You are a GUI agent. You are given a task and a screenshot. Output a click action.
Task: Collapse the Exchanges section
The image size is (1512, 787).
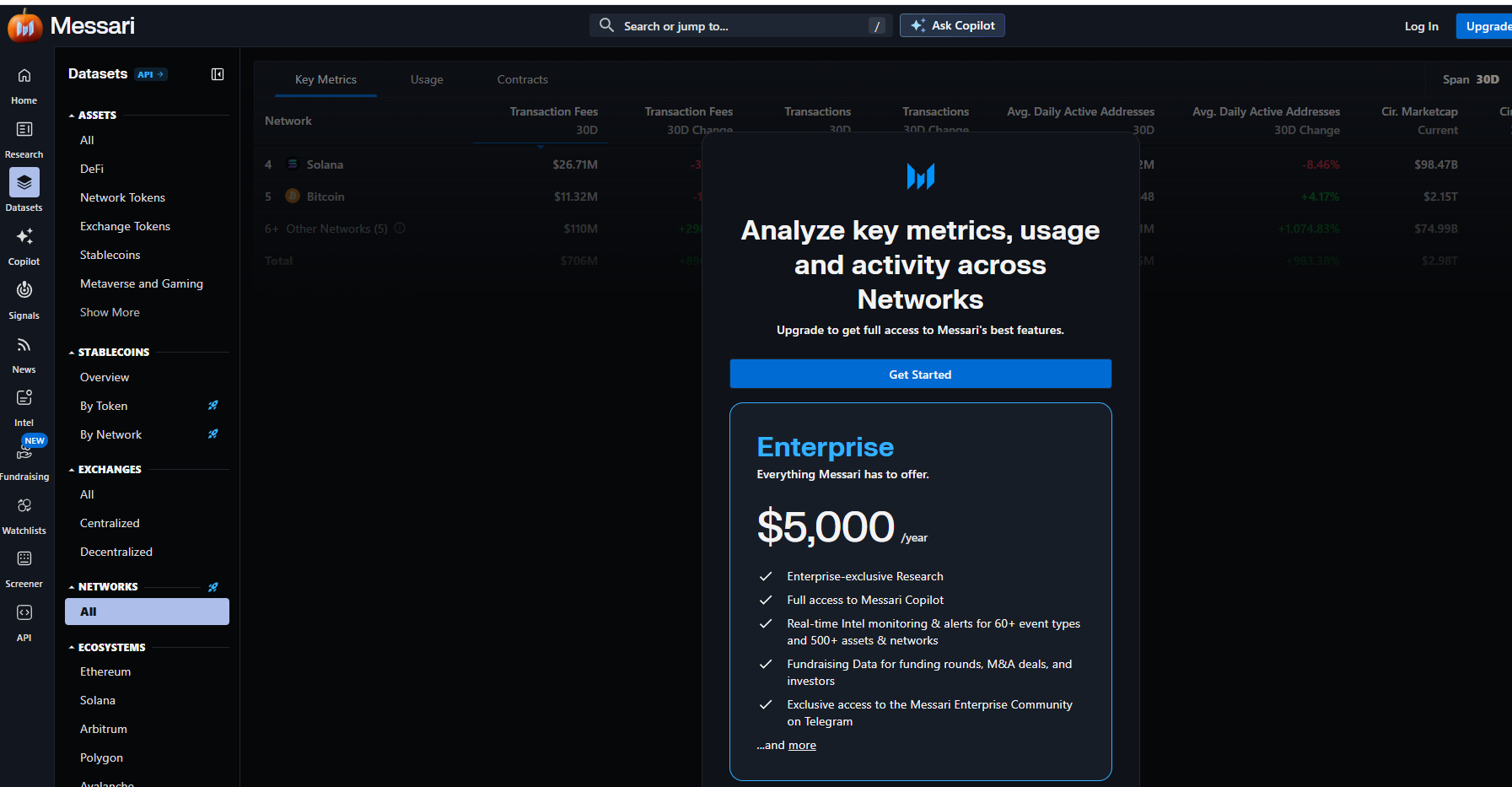point(72,470)
